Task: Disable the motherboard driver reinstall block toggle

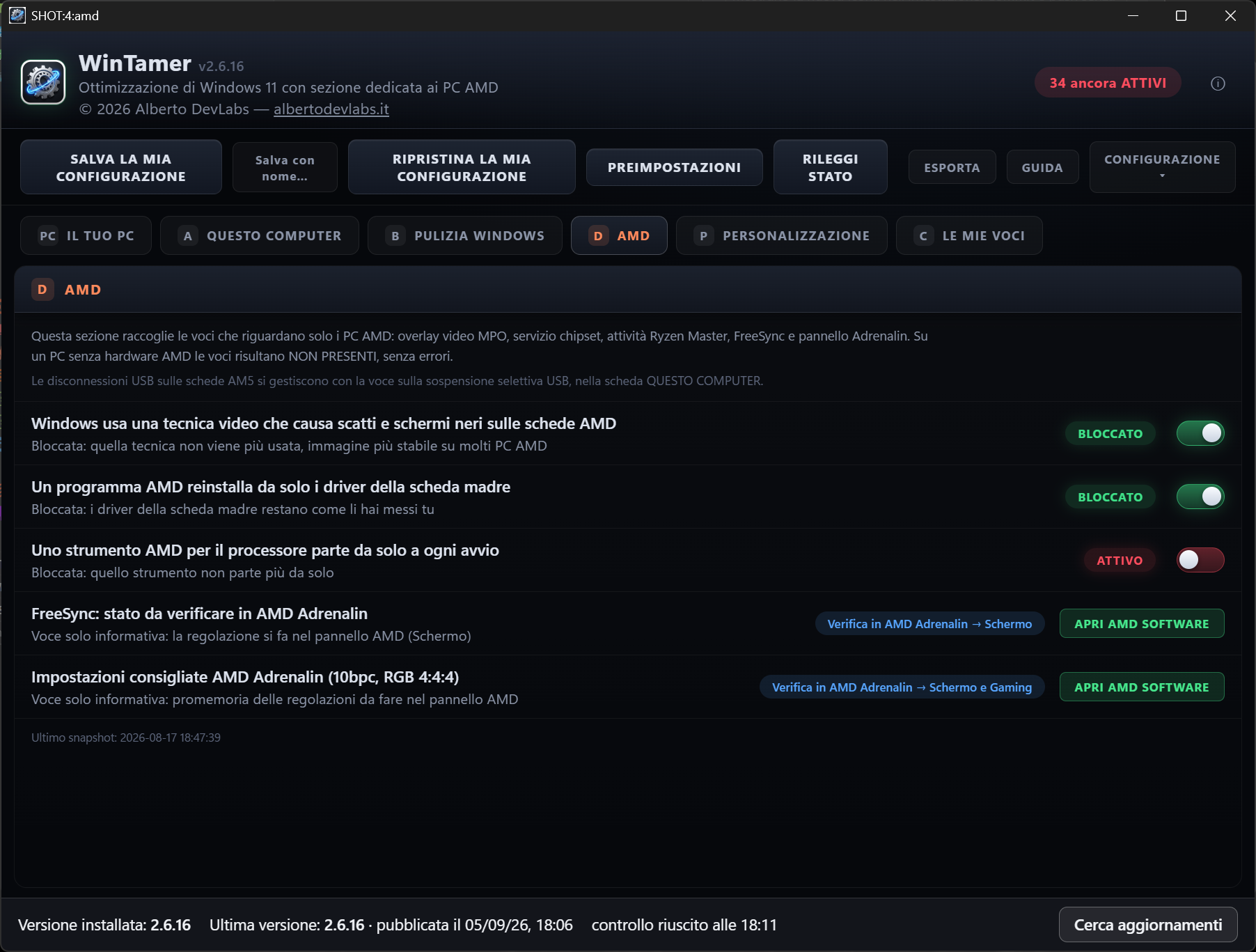Action: tap(1200, 497)
